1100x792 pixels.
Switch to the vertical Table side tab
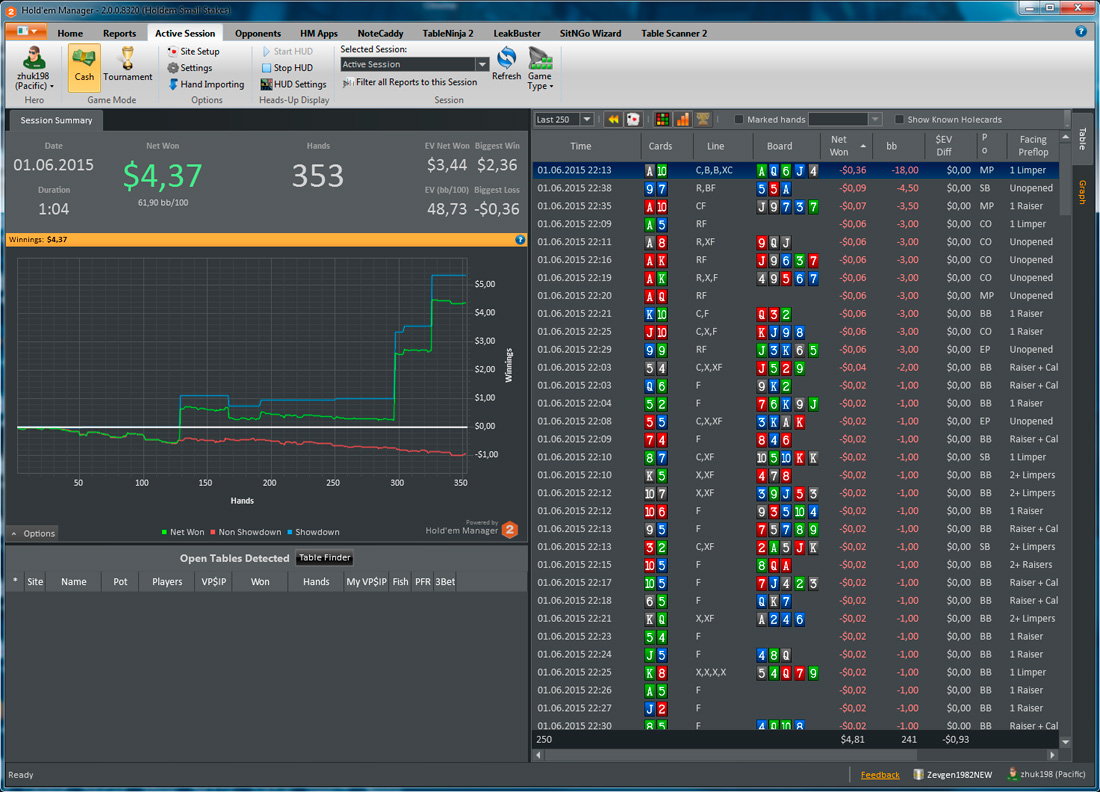coord(1082,139)
